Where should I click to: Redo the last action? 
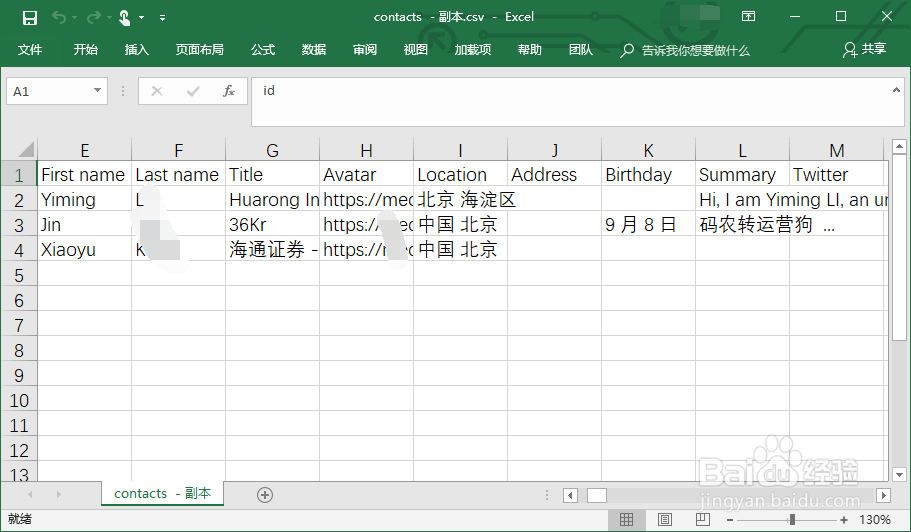(x=93, y=17)
